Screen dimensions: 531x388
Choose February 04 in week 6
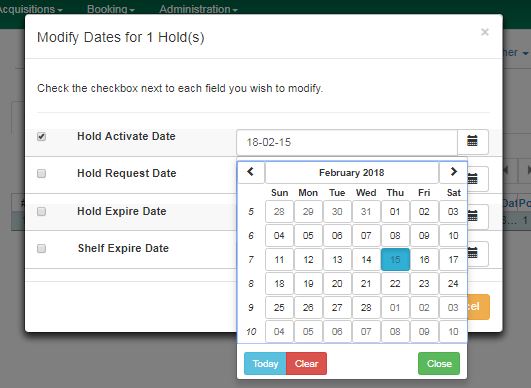279,236
